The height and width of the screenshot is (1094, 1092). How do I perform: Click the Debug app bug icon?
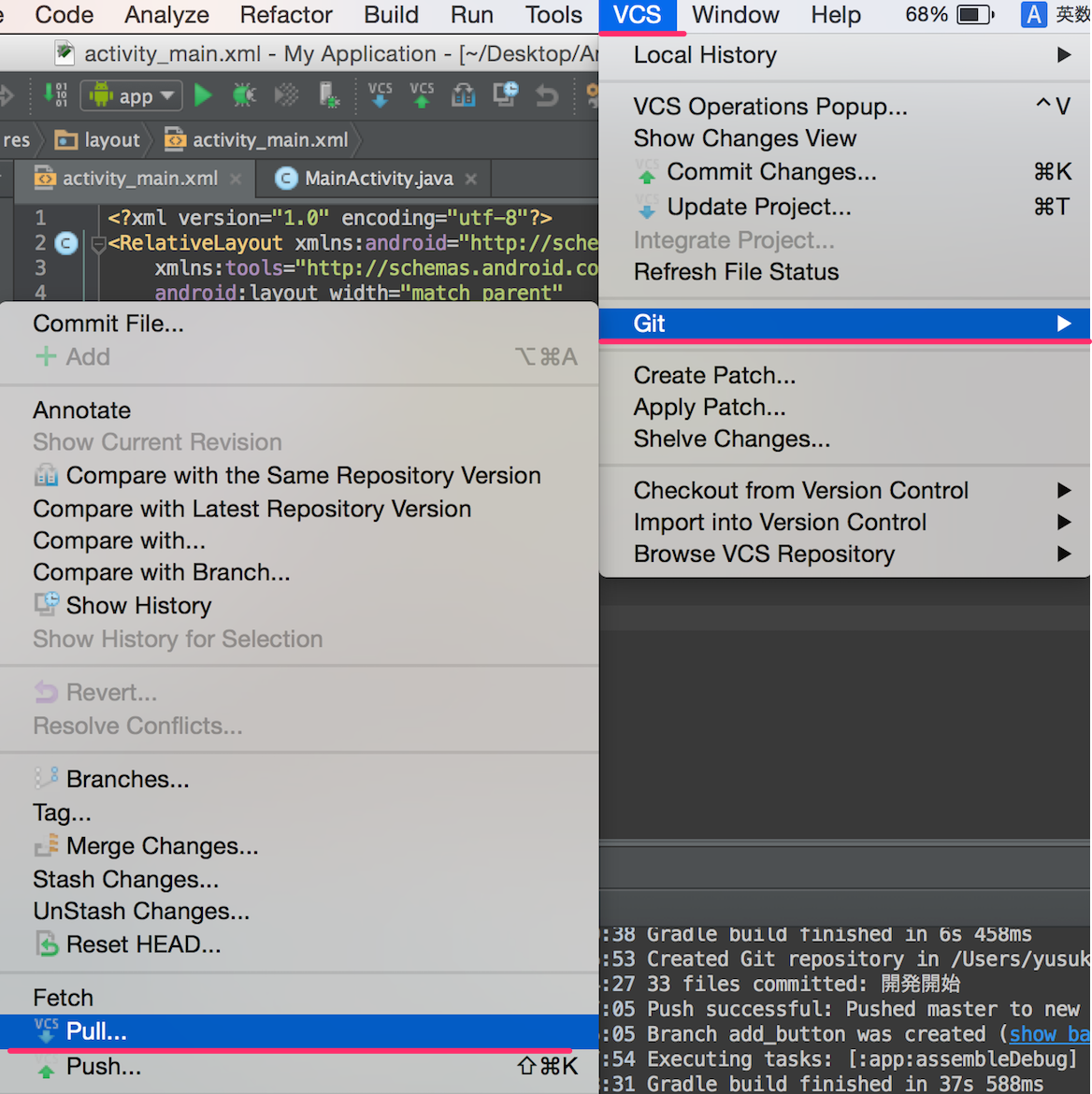243,94
